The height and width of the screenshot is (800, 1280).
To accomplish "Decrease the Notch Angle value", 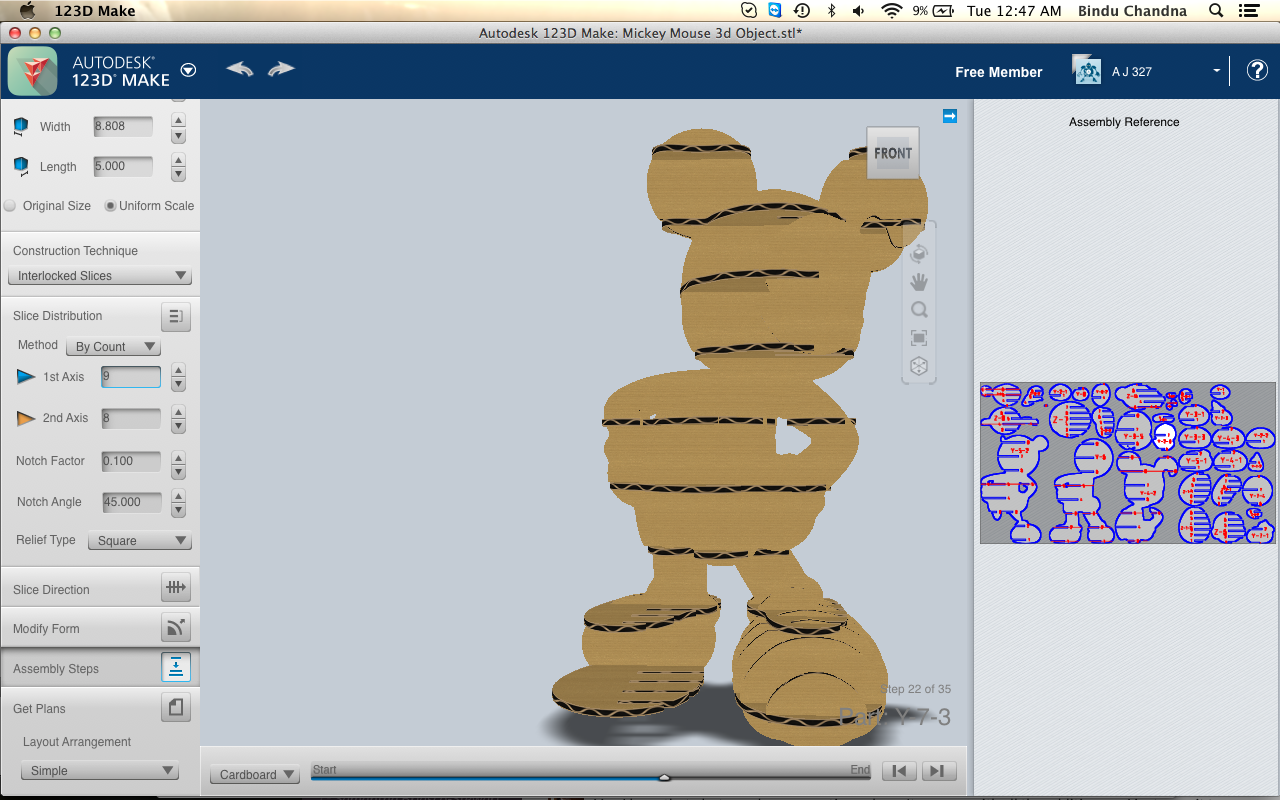I will (178, 510).
